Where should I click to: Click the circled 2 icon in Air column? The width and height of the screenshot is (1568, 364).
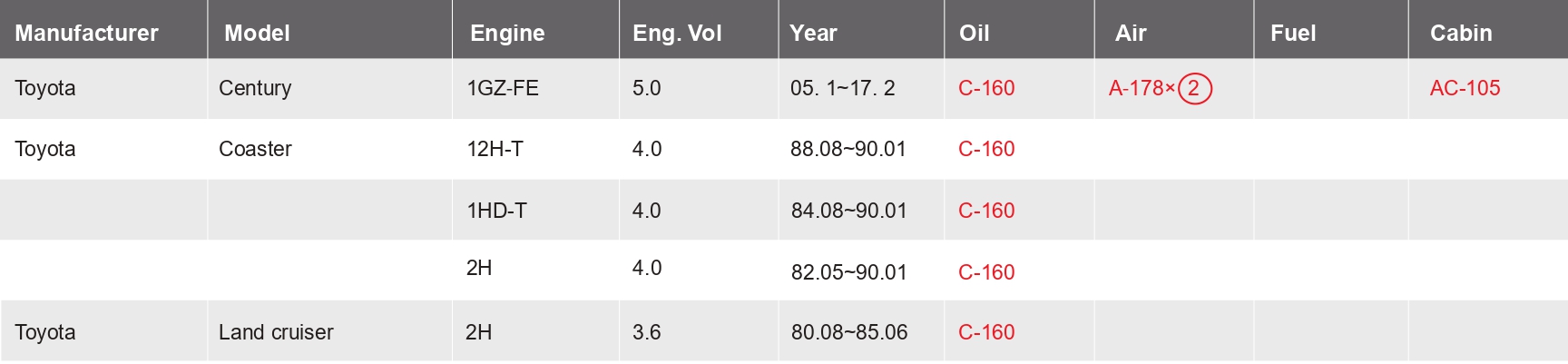coord(1194,88)
